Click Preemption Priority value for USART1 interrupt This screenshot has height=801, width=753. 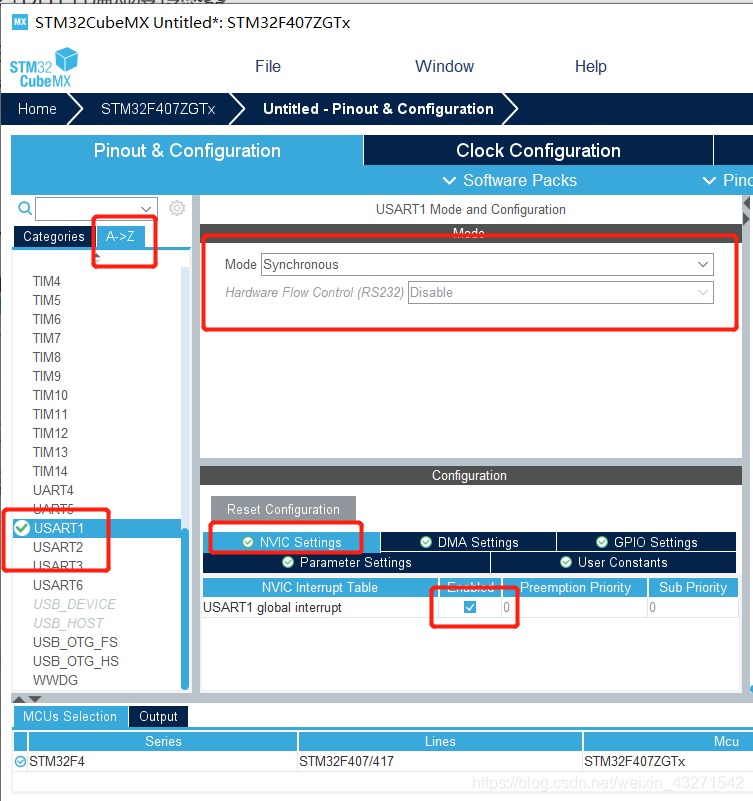pos(575,607)
